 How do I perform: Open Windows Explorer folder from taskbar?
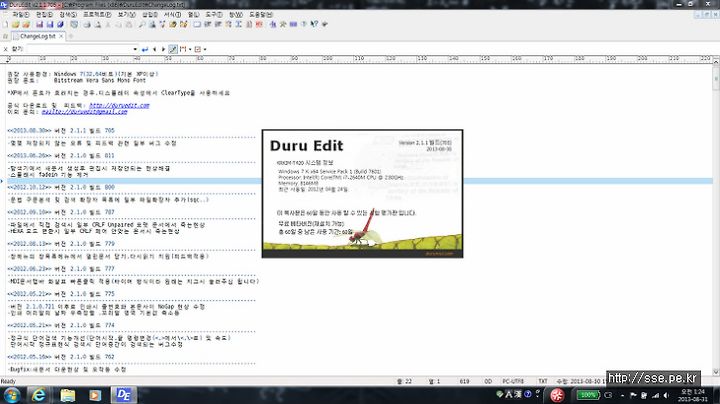[68, 395]
